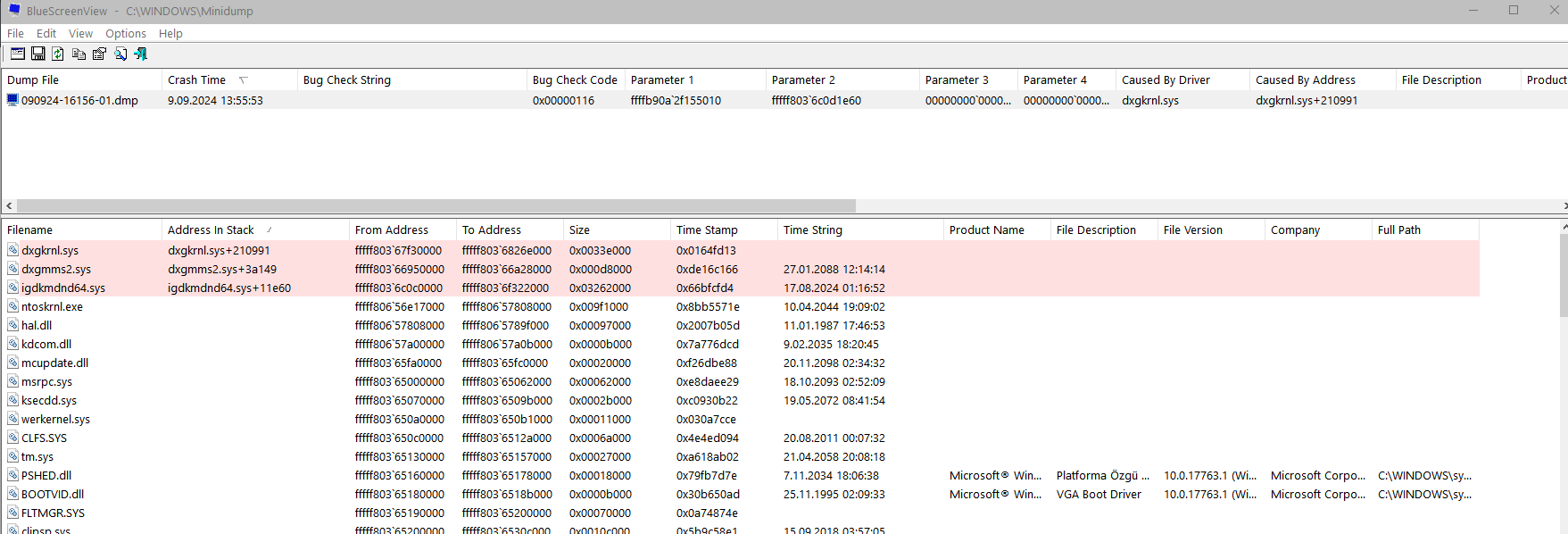Click the Copy selected items icon

79,54
